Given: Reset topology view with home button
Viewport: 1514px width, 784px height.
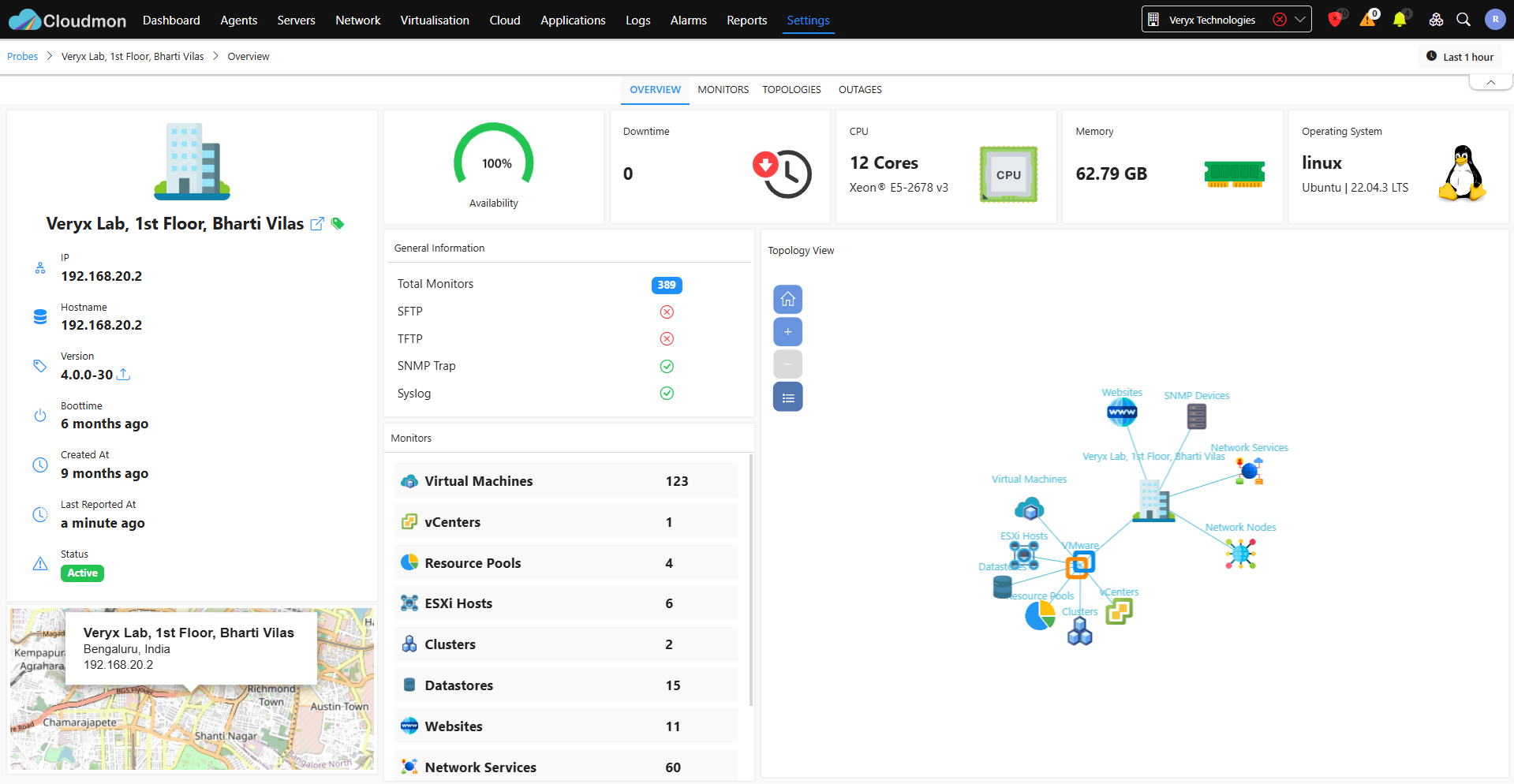Looking at the screenshot, I should pyautogui.click(x=787, y=300).
